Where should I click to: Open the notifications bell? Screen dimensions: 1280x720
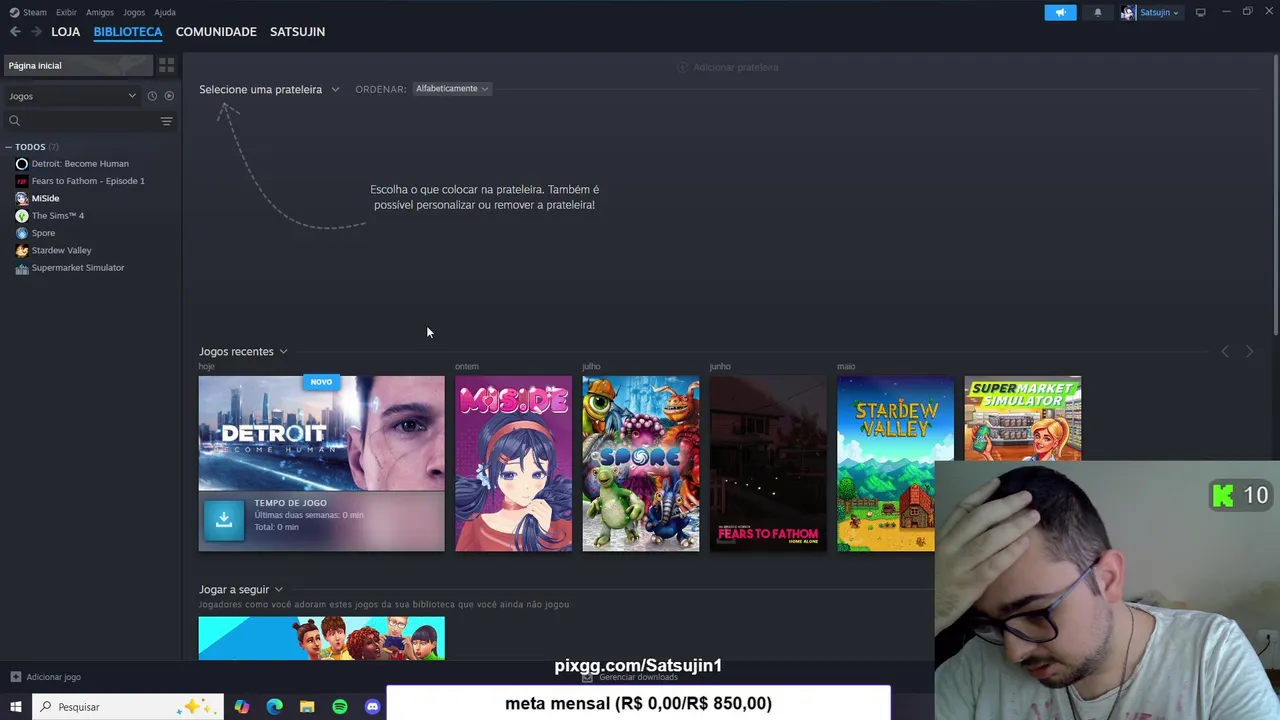1097,13
